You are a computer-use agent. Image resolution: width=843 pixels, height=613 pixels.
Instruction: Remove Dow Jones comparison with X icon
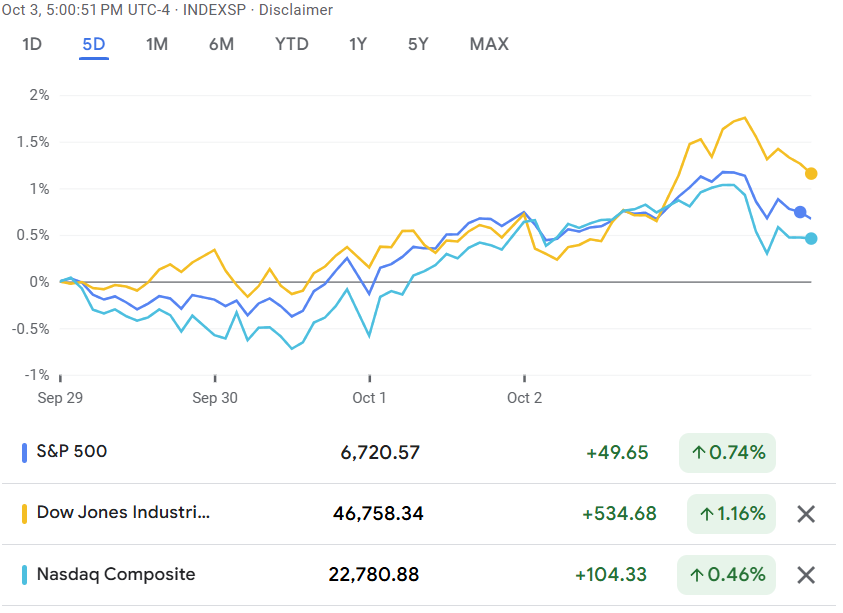tap(806, 514)
